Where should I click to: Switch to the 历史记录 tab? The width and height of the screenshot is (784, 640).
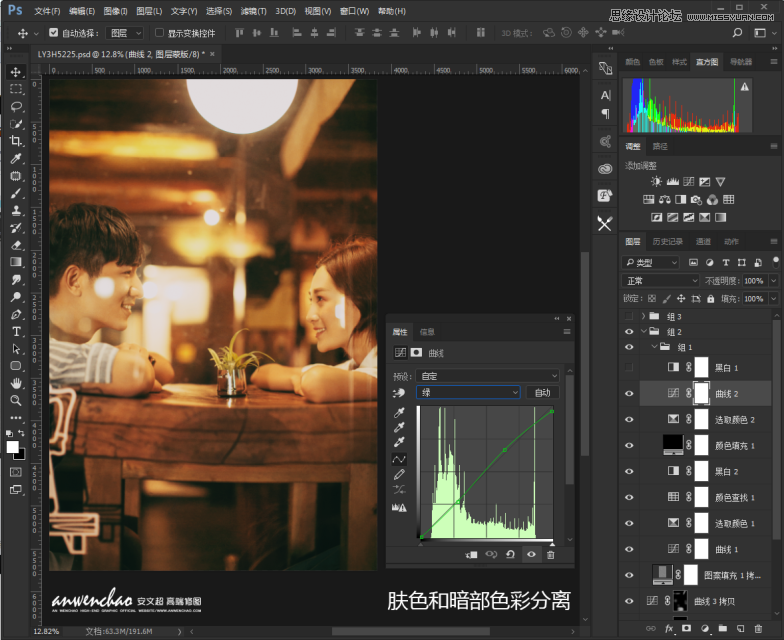point(668,242)
